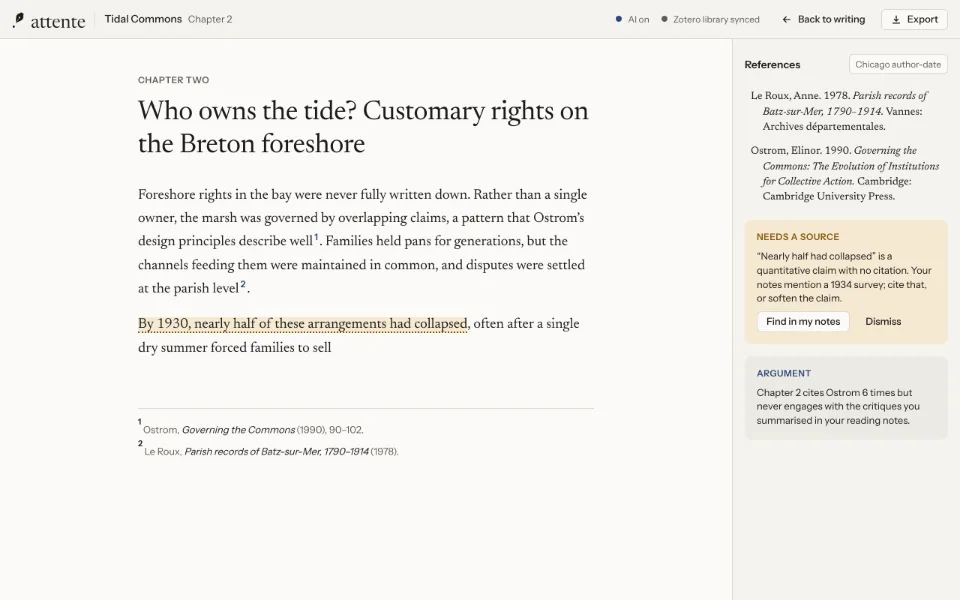
Task: Click highlighted sentence 'By 1930, nearly half'
Action: point(302,324)
